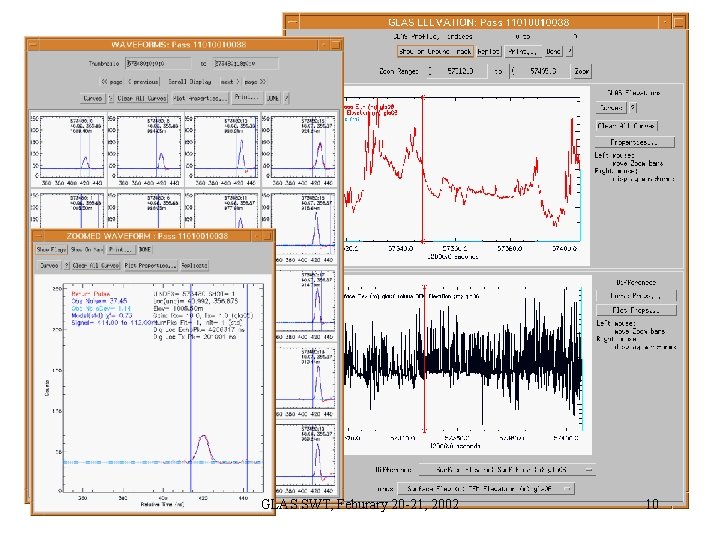
Task: Open the 'minus' curve selection dropdown
Action: [485, 489]
